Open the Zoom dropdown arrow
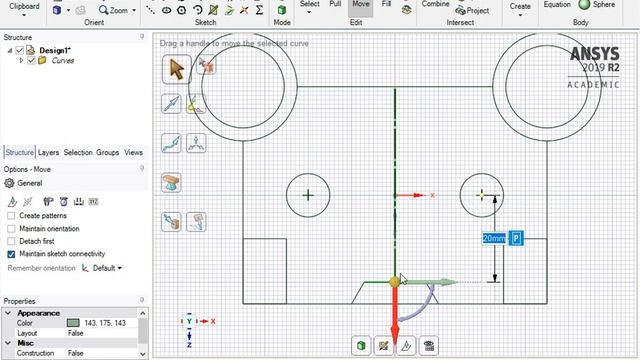Image resolution: width=640 pixels, height=360 pixels. [x=134, y=10]
